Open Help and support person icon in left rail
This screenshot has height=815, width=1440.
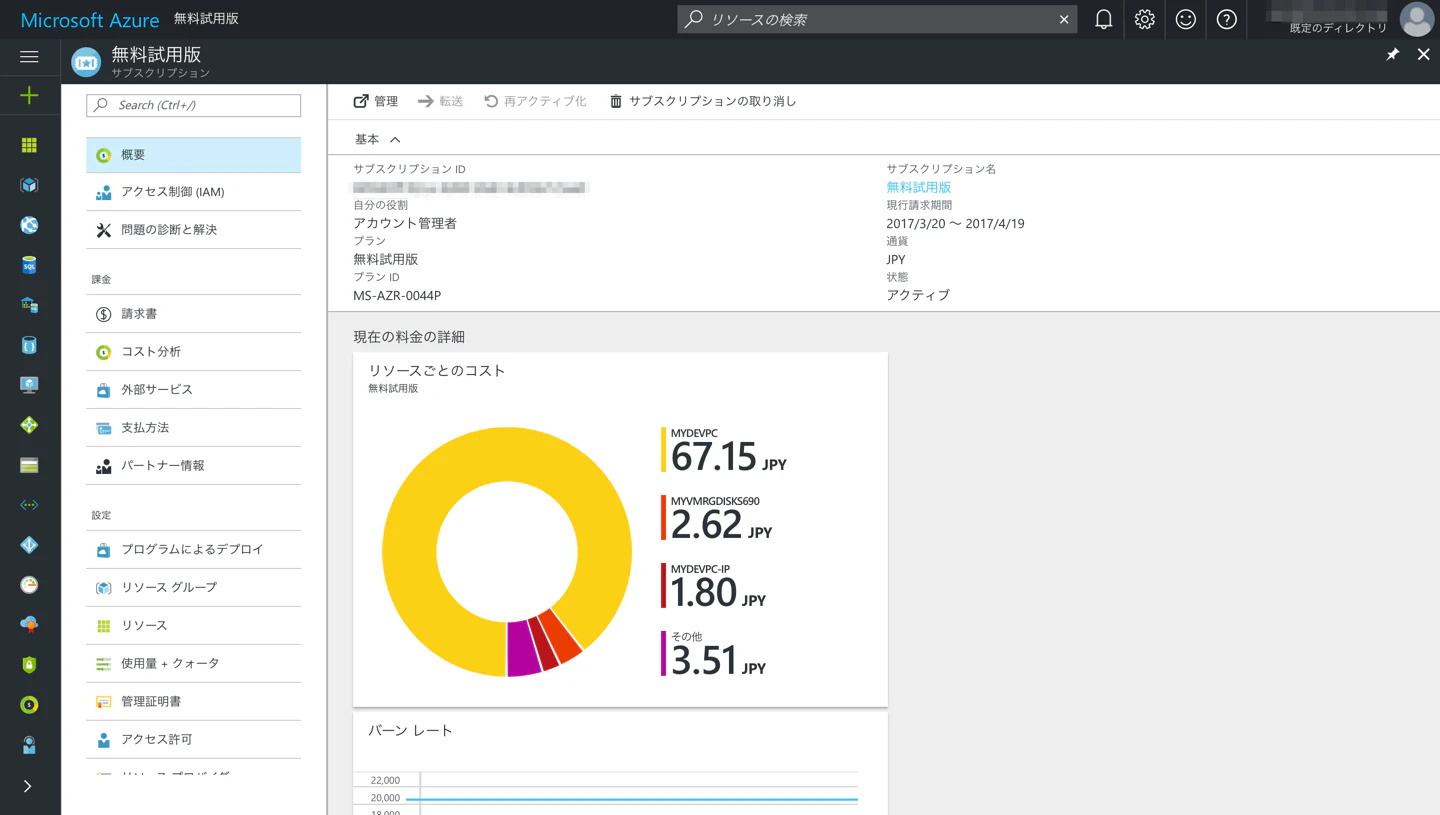click(x=29, y=745)
